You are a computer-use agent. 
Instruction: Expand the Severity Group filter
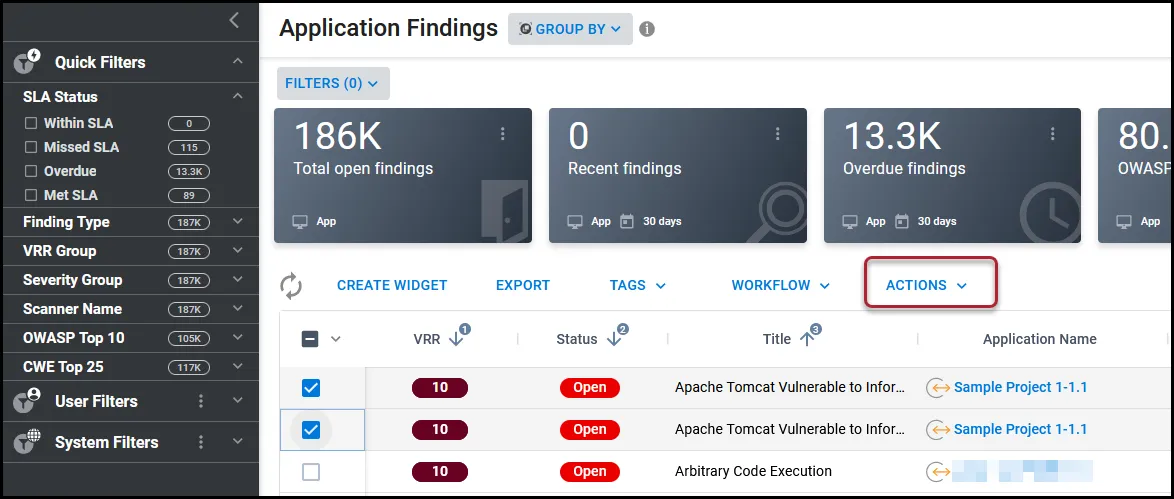click(237, 279)
